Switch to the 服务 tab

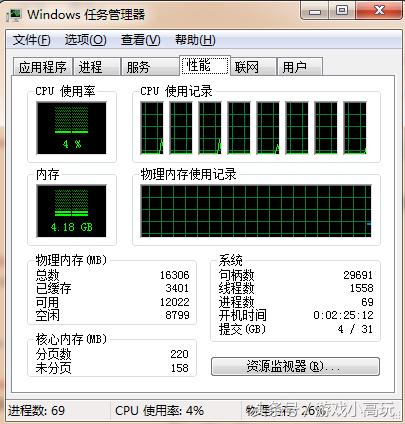coord(150,67)
